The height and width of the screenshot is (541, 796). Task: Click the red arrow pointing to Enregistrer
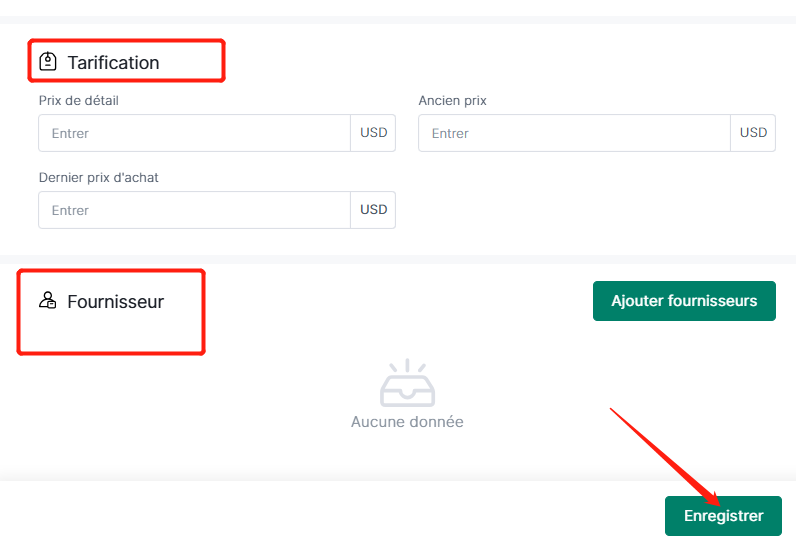coord(665,457)
